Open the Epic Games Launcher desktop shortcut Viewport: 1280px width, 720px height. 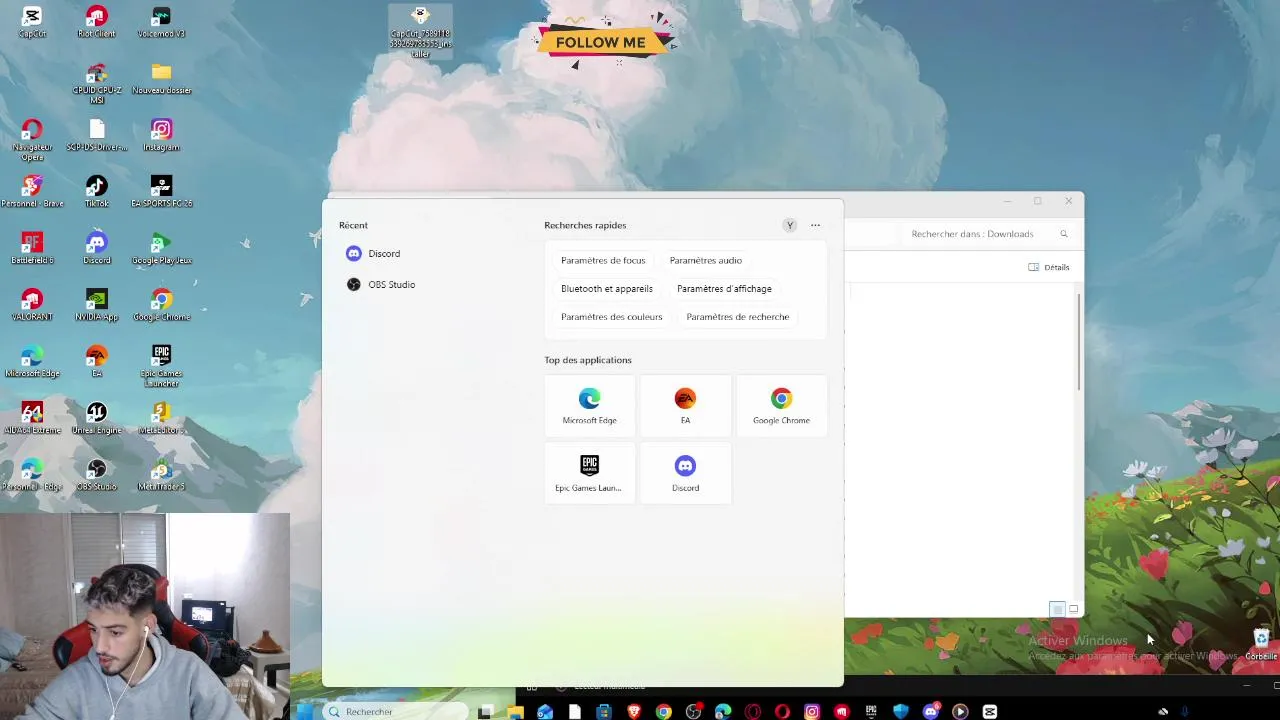tap(161, 366)
